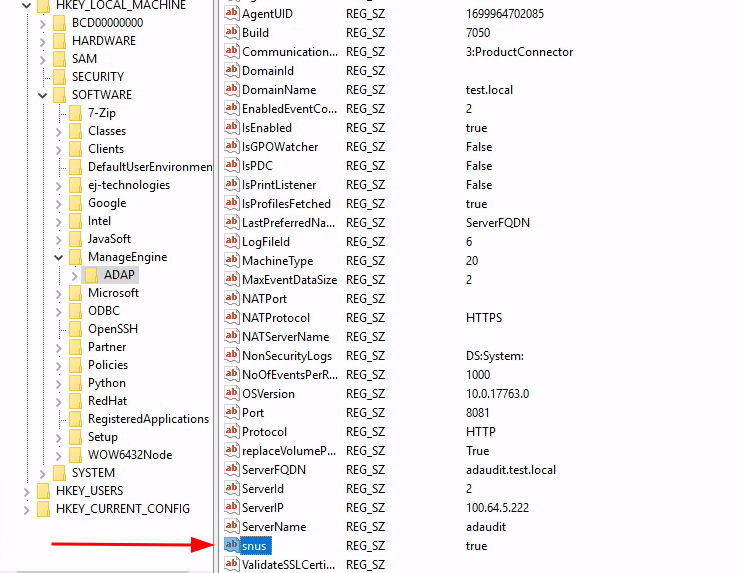Screen dimensions: 738x573
Task: Select the SECURITY key
Action: (x=98, y=77)
